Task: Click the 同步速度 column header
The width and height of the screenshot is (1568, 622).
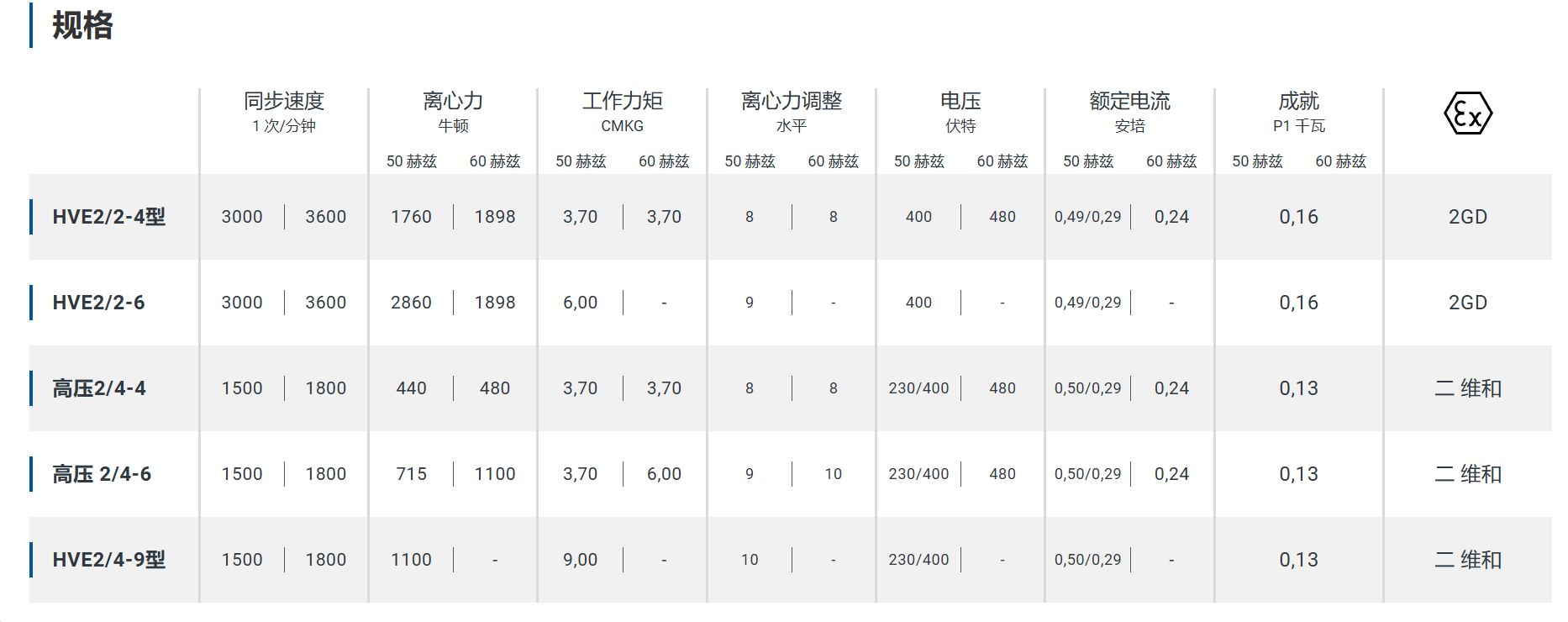Action: 284,101
